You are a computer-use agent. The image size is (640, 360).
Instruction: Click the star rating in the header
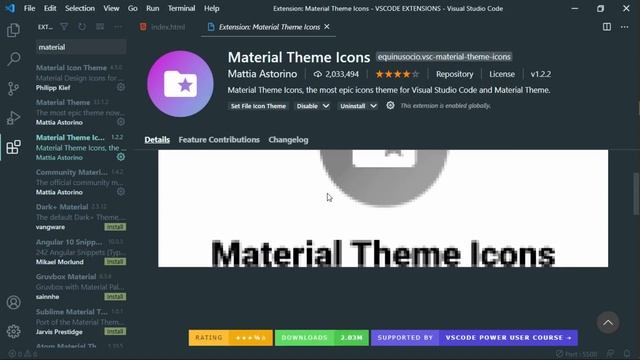pyautogui.click(x=397, y=74)
